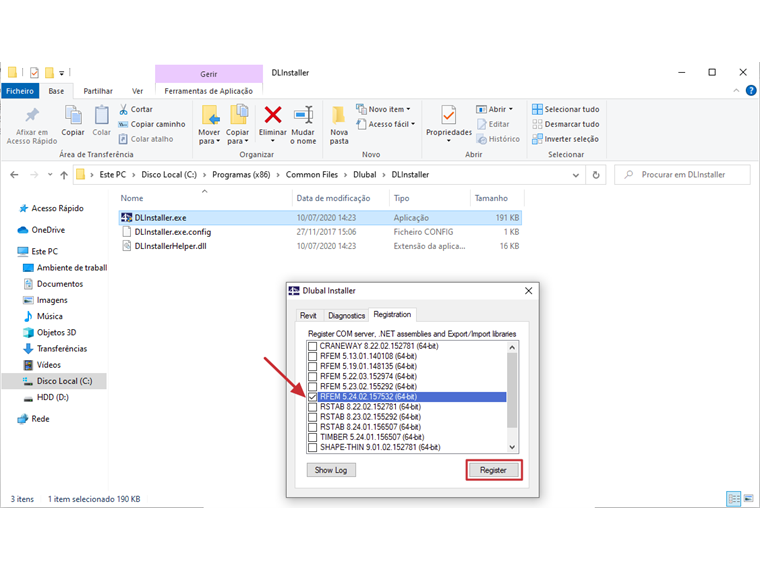Switch to the Partilhar ribbon tab
Viewport: 760px width, 570px height.
coord(98,91)
